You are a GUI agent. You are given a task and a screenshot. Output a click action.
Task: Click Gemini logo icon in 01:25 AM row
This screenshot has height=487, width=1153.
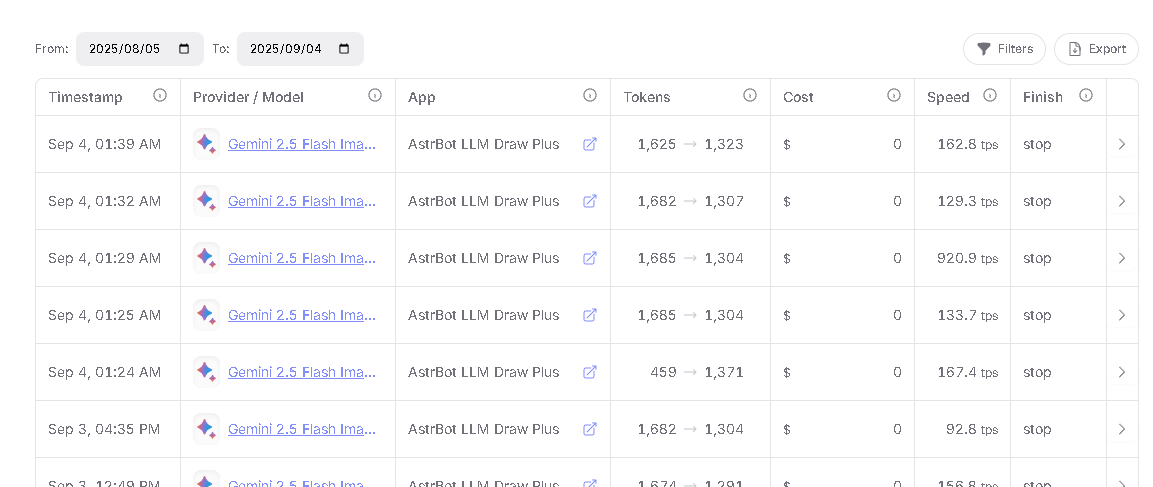pos(207,315)
